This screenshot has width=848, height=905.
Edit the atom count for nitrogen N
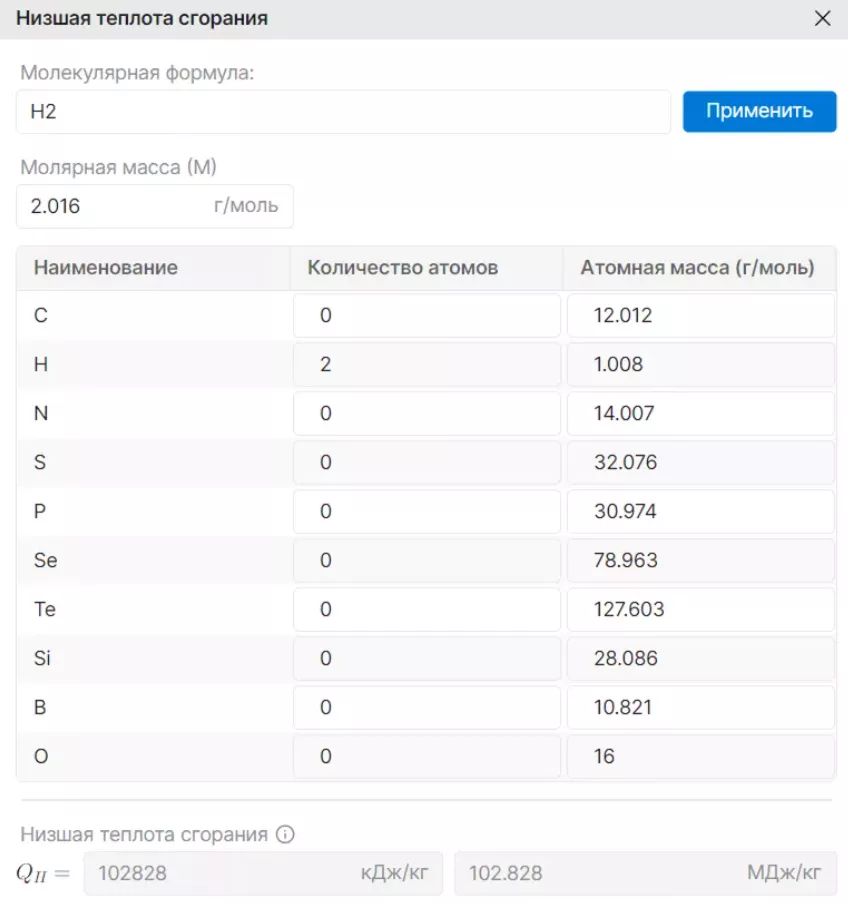tap(427, 413)
